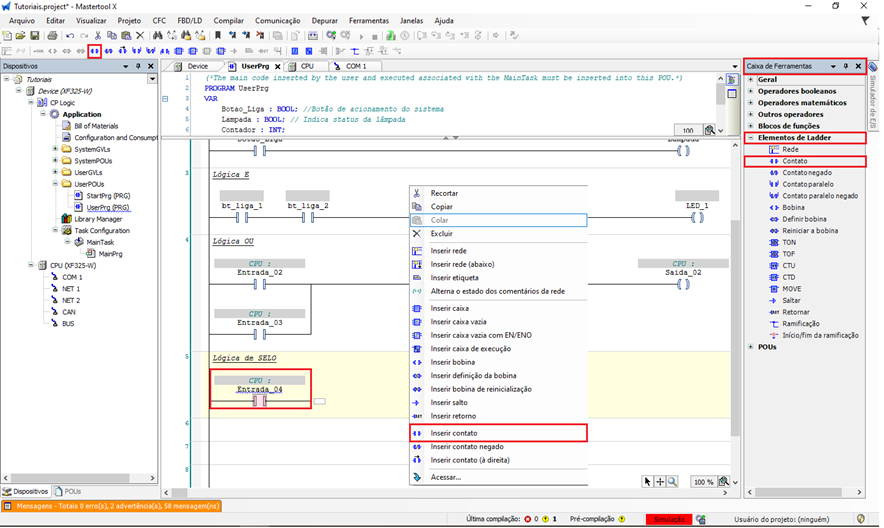Click the Save project icon in toolbar
Viewport: 884px width, 528px height.
[x=35, y=35]
